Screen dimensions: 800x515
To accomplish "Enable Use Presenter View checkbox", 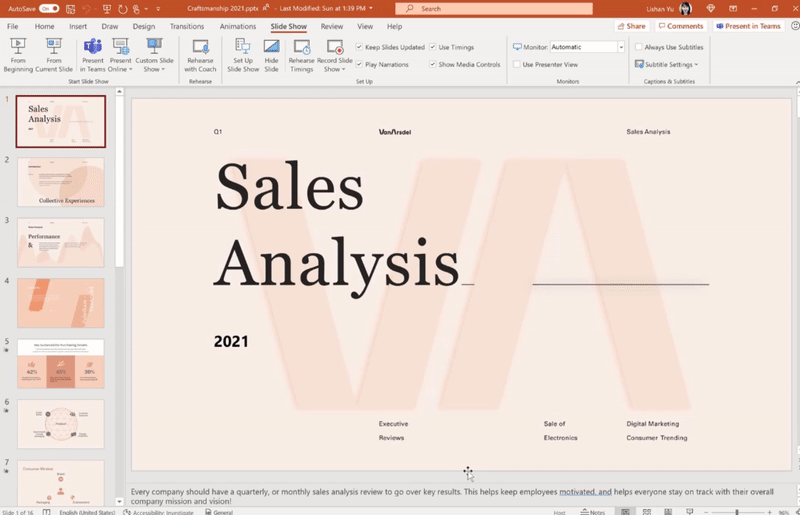I will tap(516, 64).
